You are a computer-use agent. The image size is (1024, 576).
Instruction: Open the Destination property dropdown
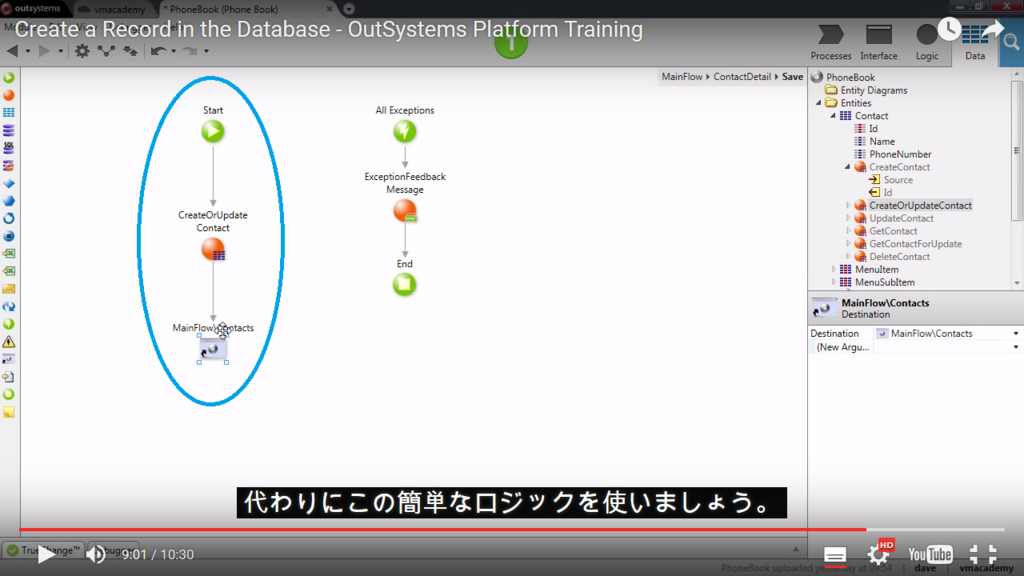[x=1016, y=334]
